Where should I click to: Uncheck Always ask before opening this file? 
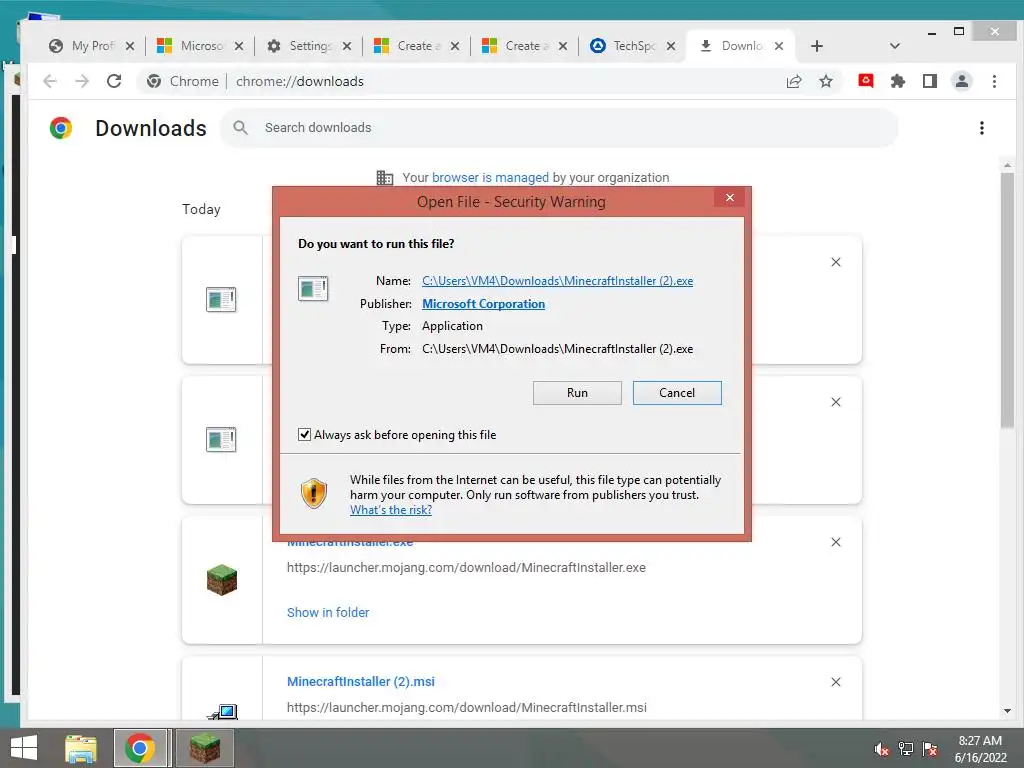304,434
